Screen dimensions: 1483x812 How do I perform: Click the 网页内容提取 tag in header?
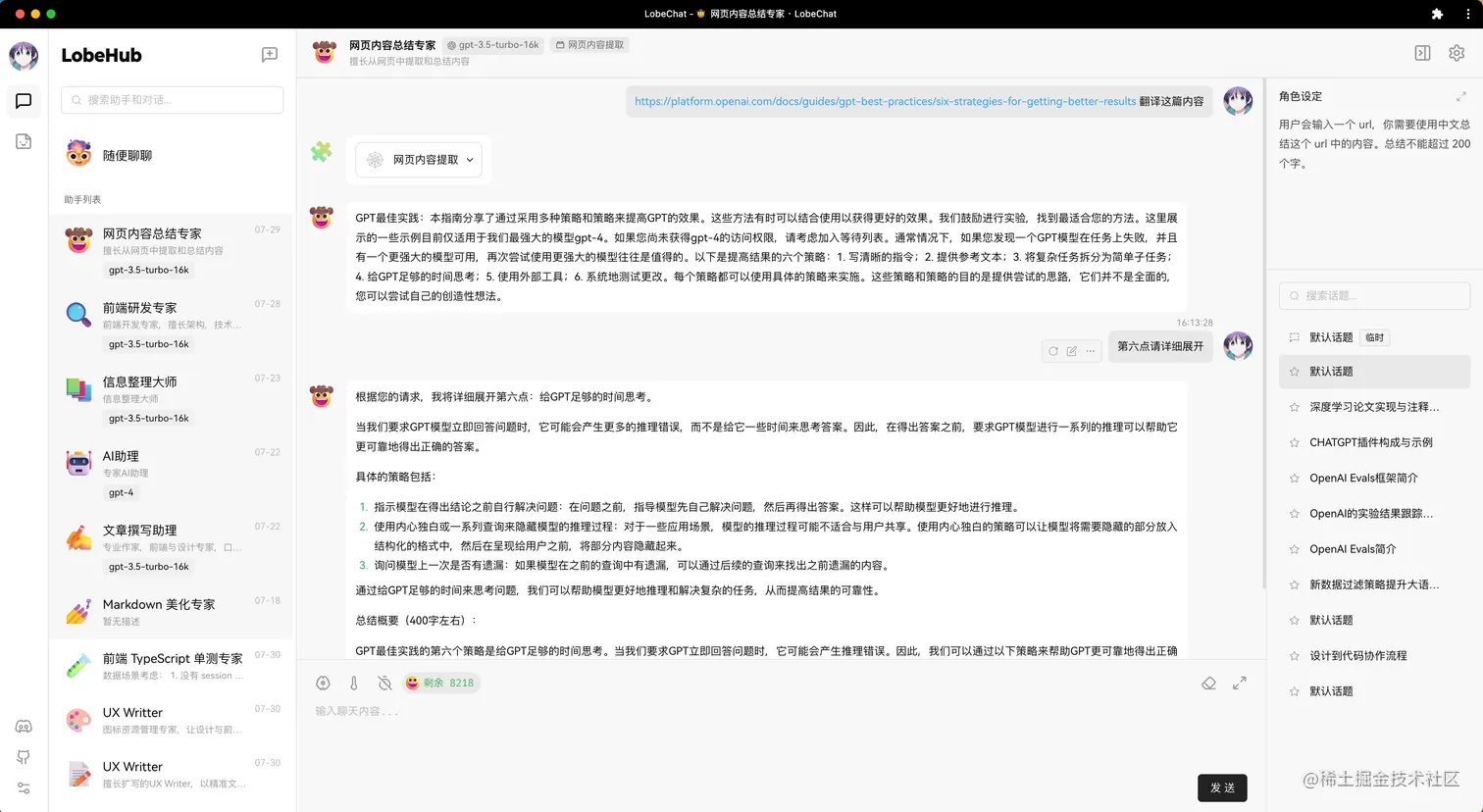(589, 45)
